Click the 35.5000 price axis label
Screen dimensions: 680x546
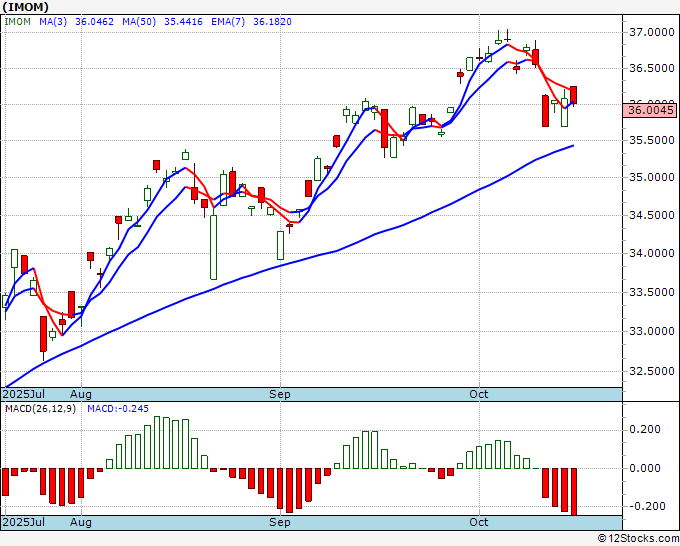(651, 140)
